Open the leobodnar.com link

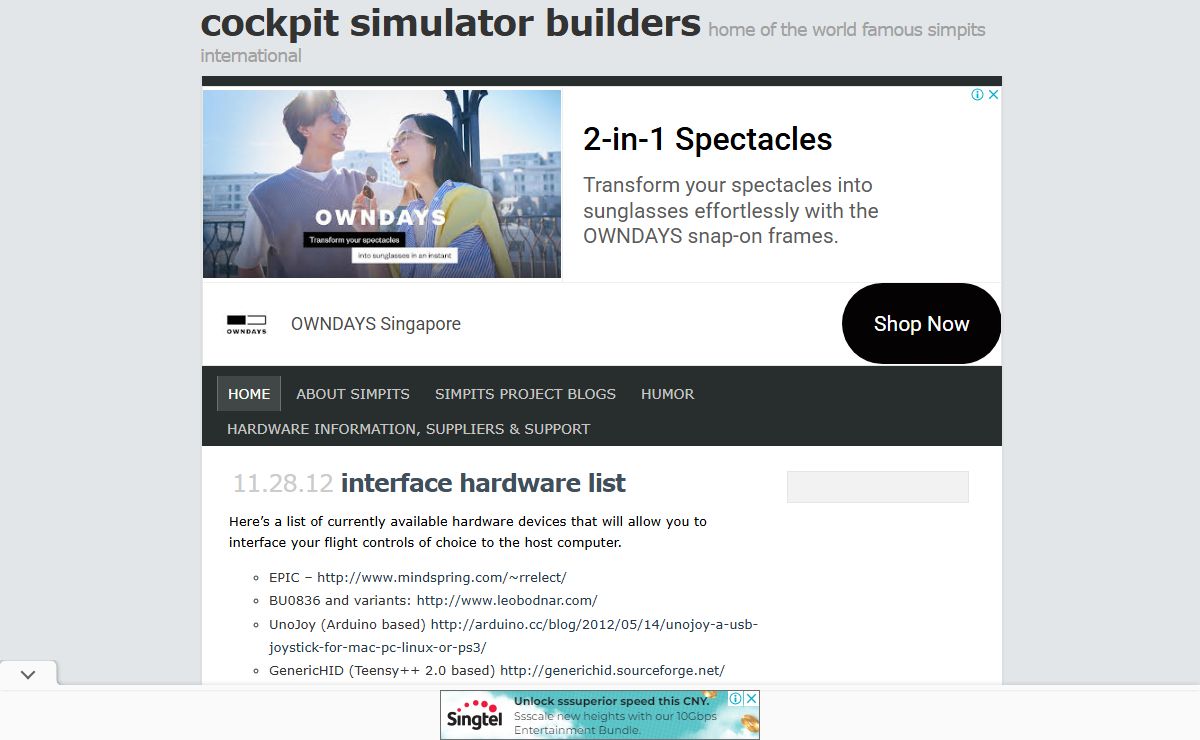507,600
